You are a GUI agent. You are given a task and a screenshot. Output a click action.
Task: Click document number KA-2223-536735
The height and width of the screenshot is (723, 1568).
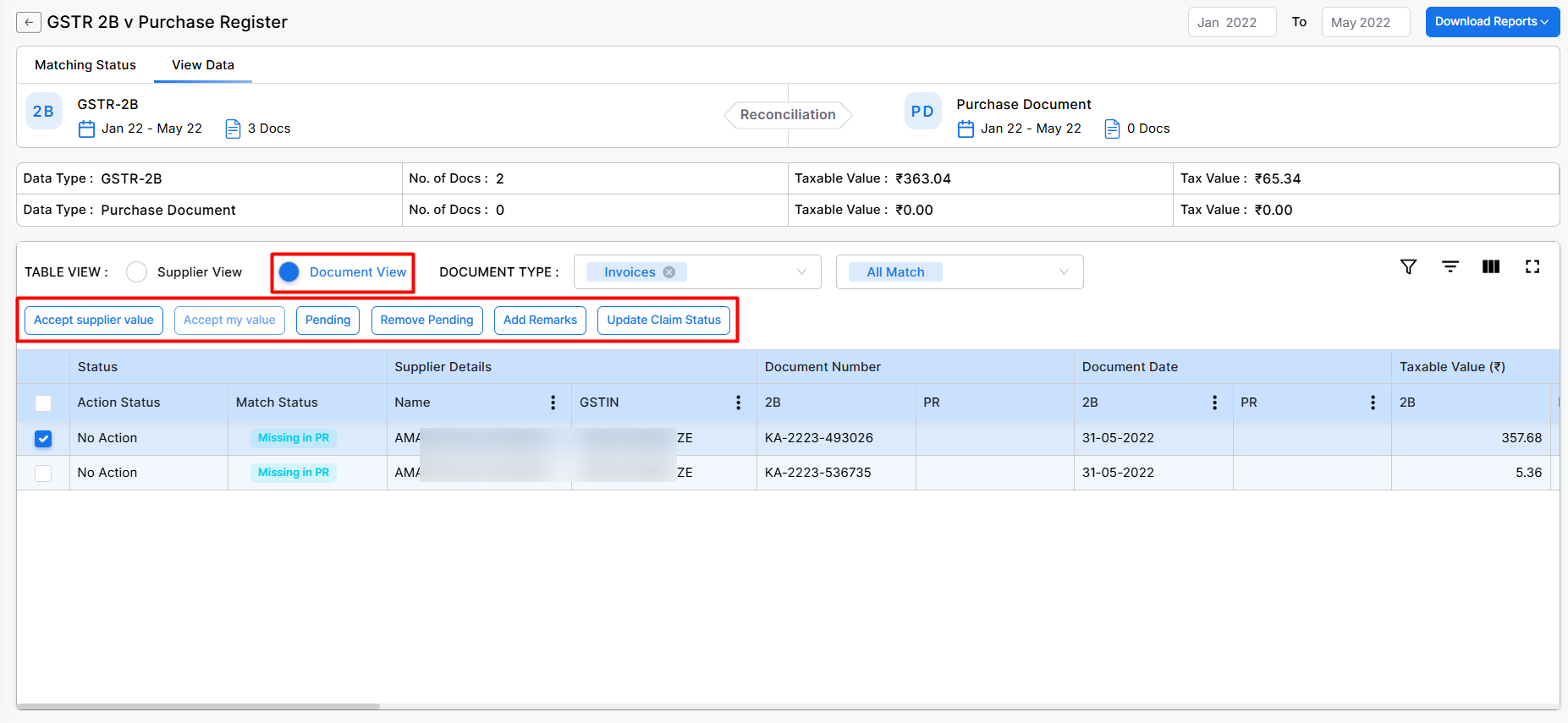pyautogui.click(x=818, y=473)
